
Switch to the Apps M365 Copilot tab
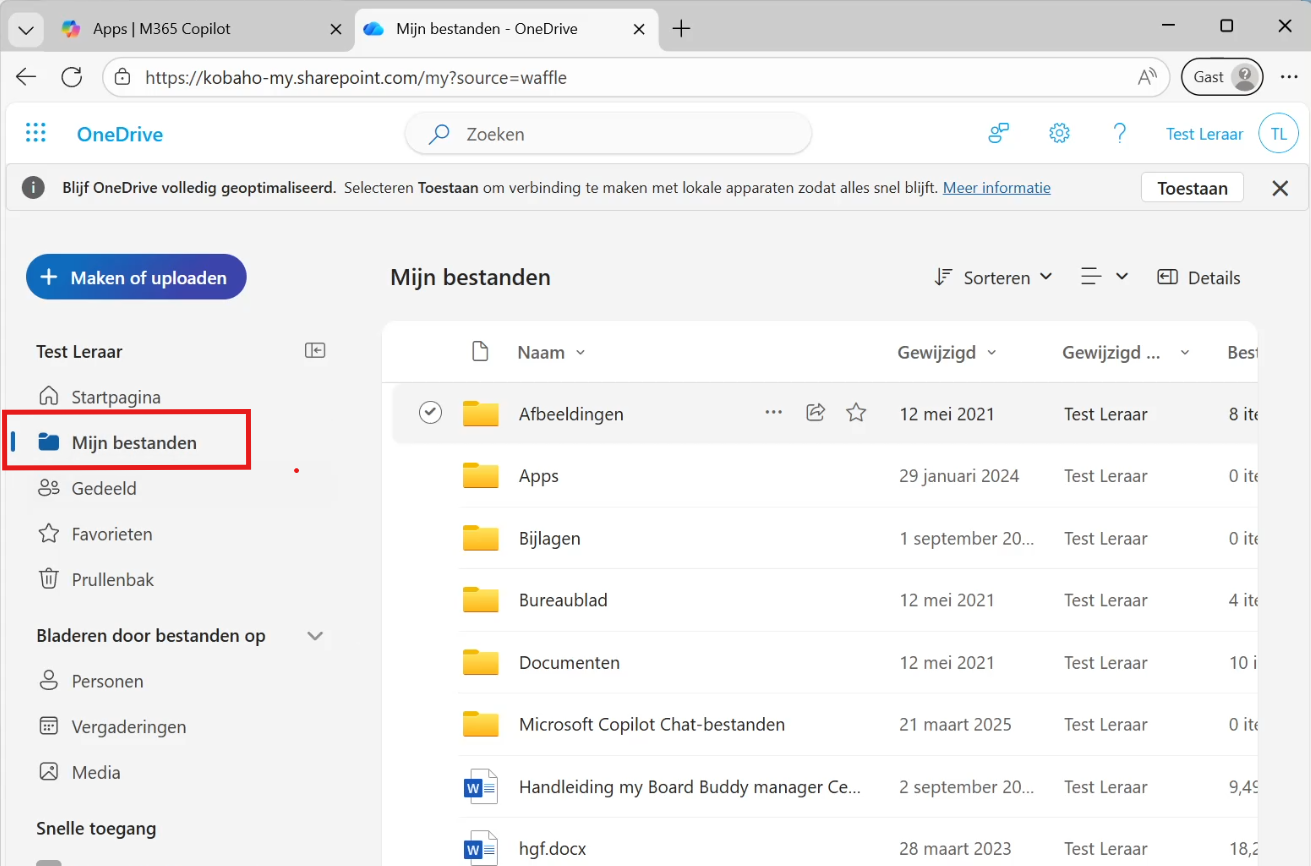pos(161,29)
